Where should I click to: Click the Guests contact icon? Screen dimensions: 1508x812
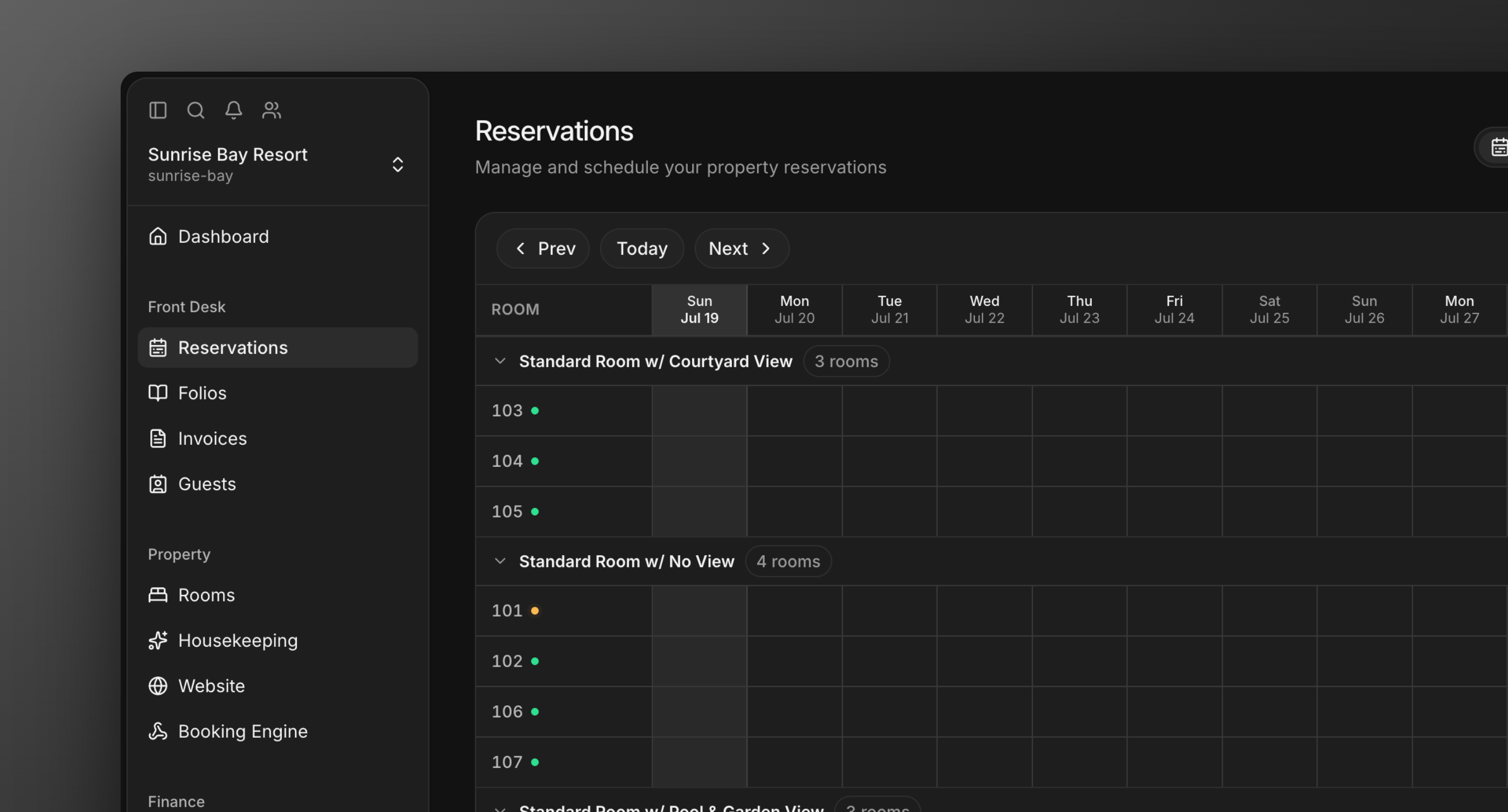tap(157, 484)
